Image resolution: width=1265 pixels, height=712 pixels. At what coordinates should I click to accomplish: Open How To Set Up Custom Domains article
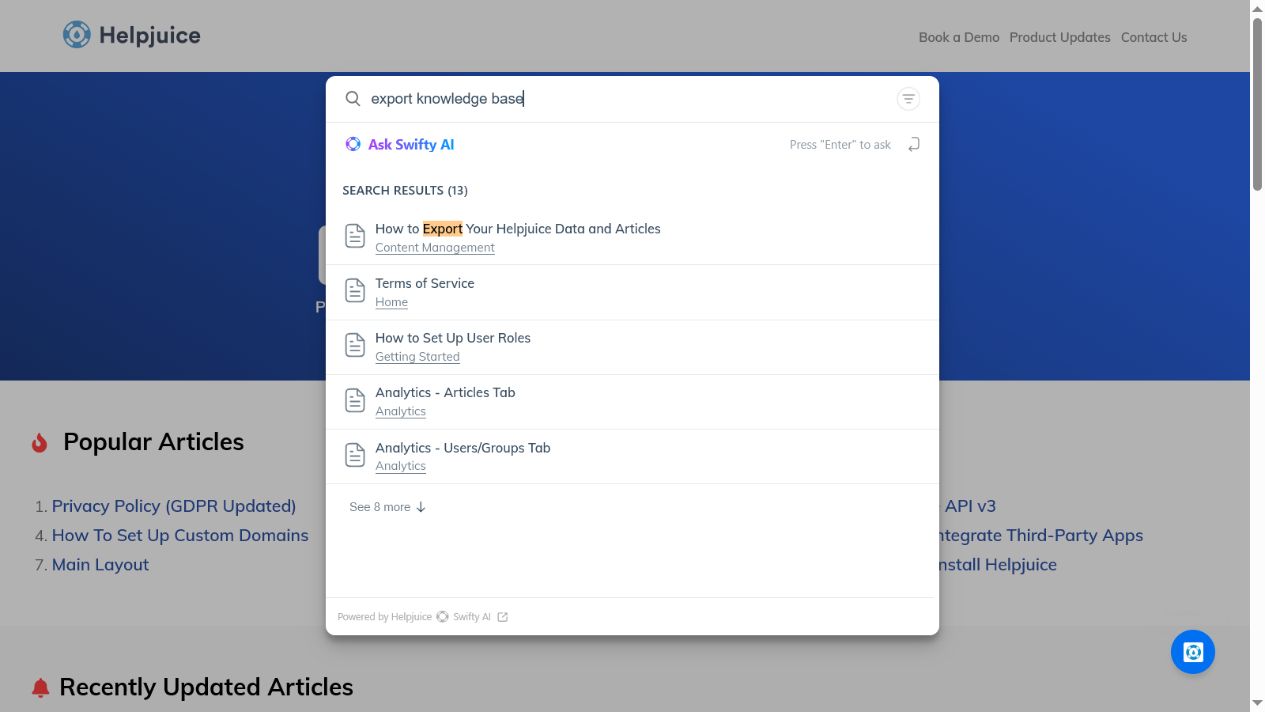(x=180, y=535)
